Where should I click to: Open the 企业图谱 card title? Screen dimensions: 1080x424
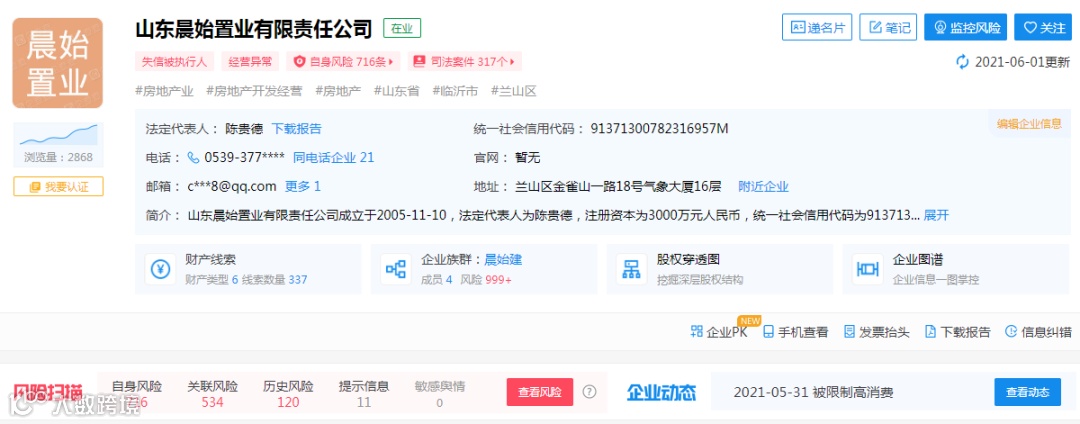click(x=918, y=260)
